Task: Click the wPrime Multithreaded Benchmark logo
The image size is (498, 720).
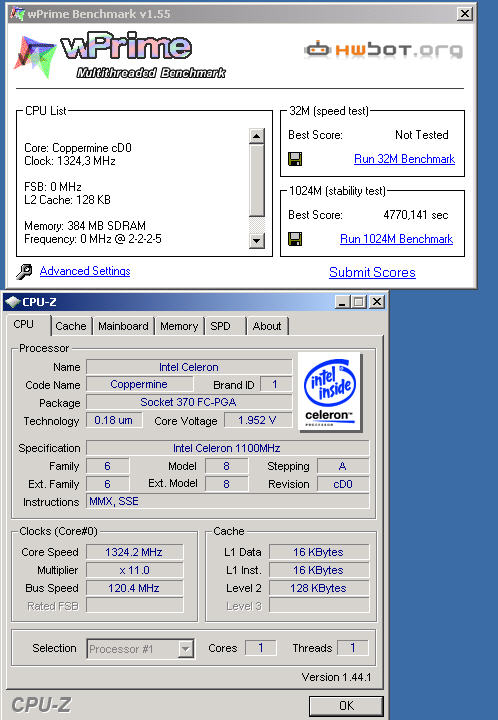Action: click(x=120, y=56)
